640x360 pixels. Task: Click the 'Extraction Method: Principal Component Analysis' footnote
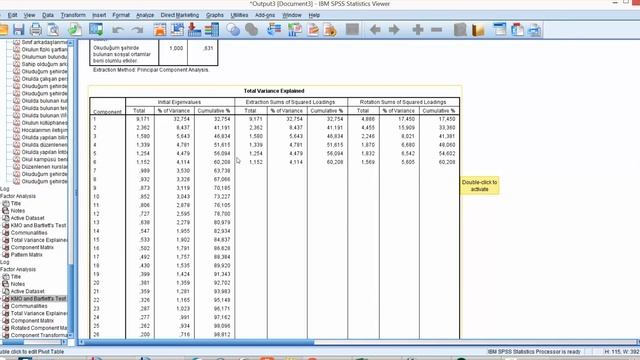click(x=151, y=70)
